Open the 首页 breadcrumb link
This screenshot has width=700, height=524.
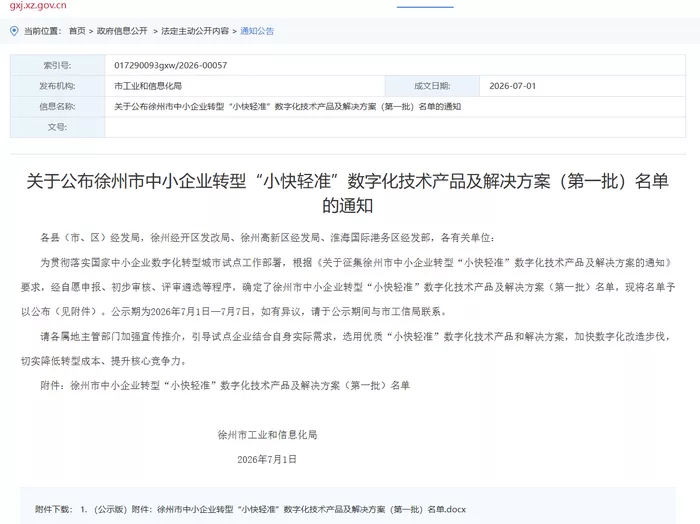(x=77, y=31)
